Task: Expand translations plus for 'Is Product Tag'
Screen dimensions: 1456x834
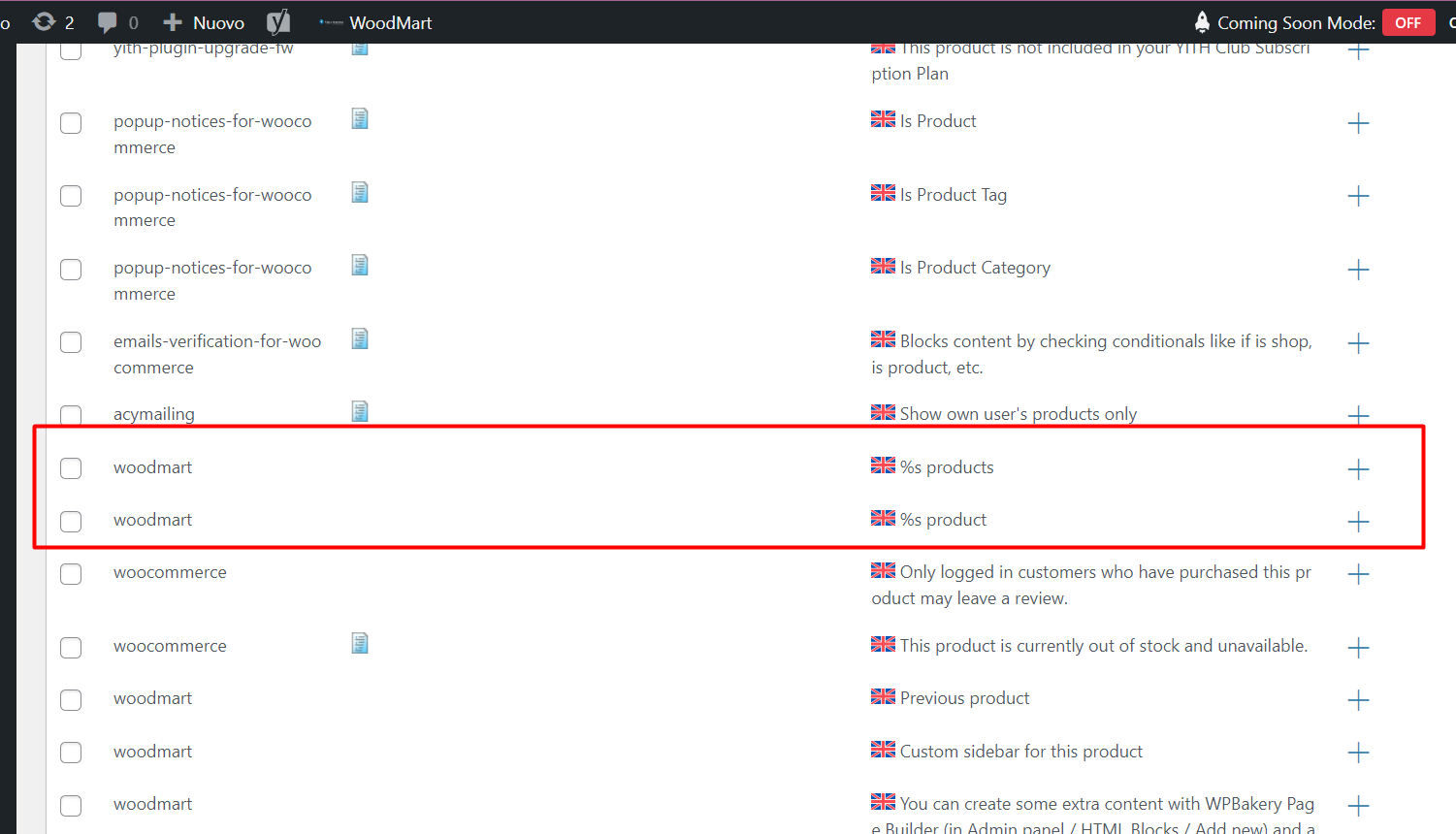Action: pos(1358,196)
